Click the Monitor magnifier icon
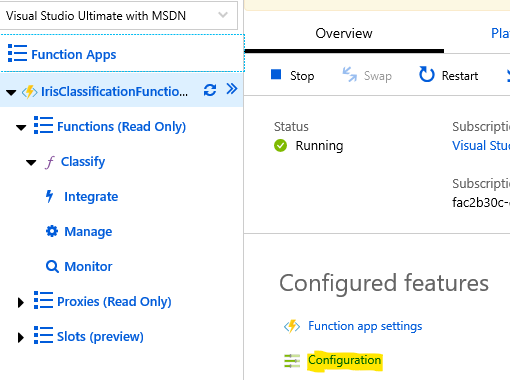This screenshot has width=510, height=380. coord(52,266)
